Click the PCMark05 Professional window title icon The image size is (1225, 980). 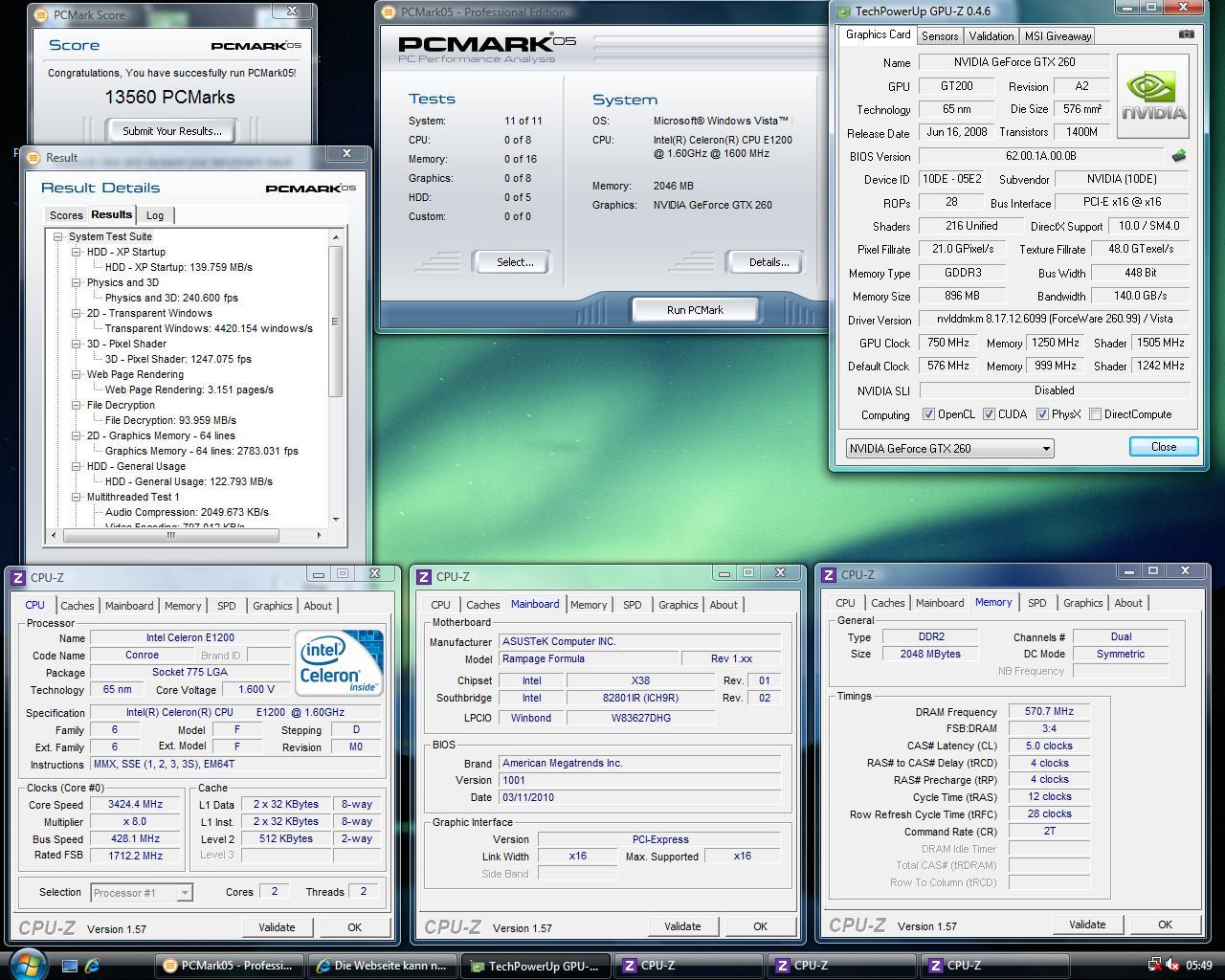tap(388, 12)
